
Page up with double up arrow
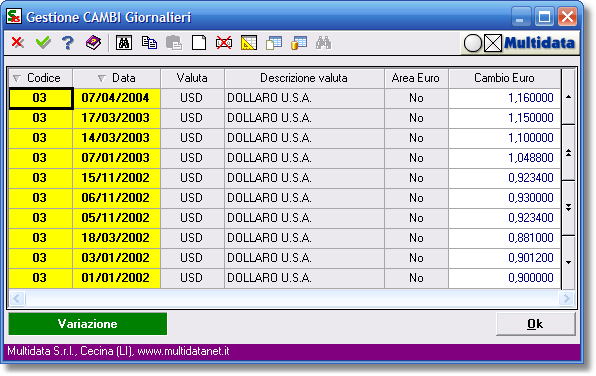568,153
